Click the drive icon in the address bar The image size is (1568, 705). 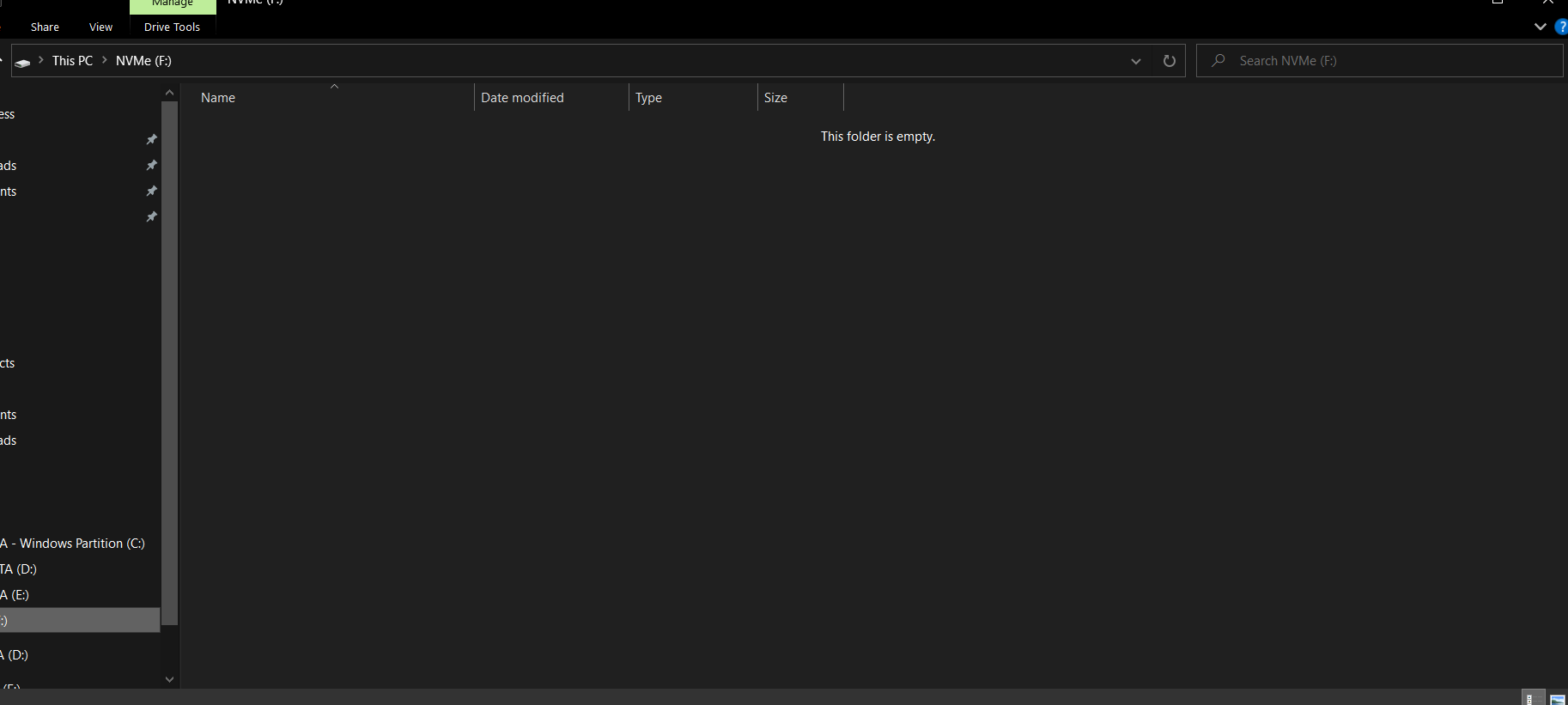click(x=22, y=62)
